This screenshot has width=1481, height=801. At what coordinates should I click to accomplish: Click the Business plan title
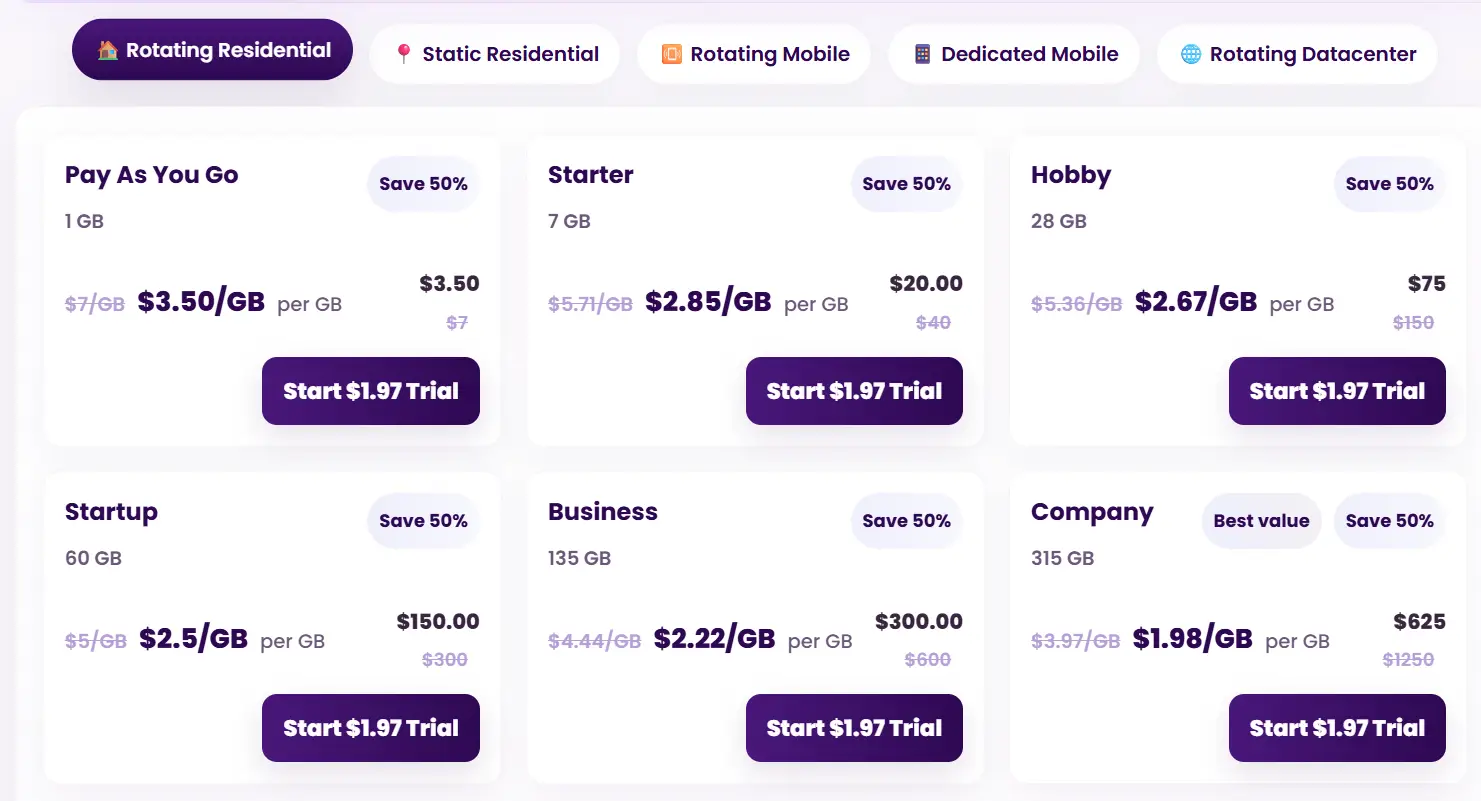603,512
